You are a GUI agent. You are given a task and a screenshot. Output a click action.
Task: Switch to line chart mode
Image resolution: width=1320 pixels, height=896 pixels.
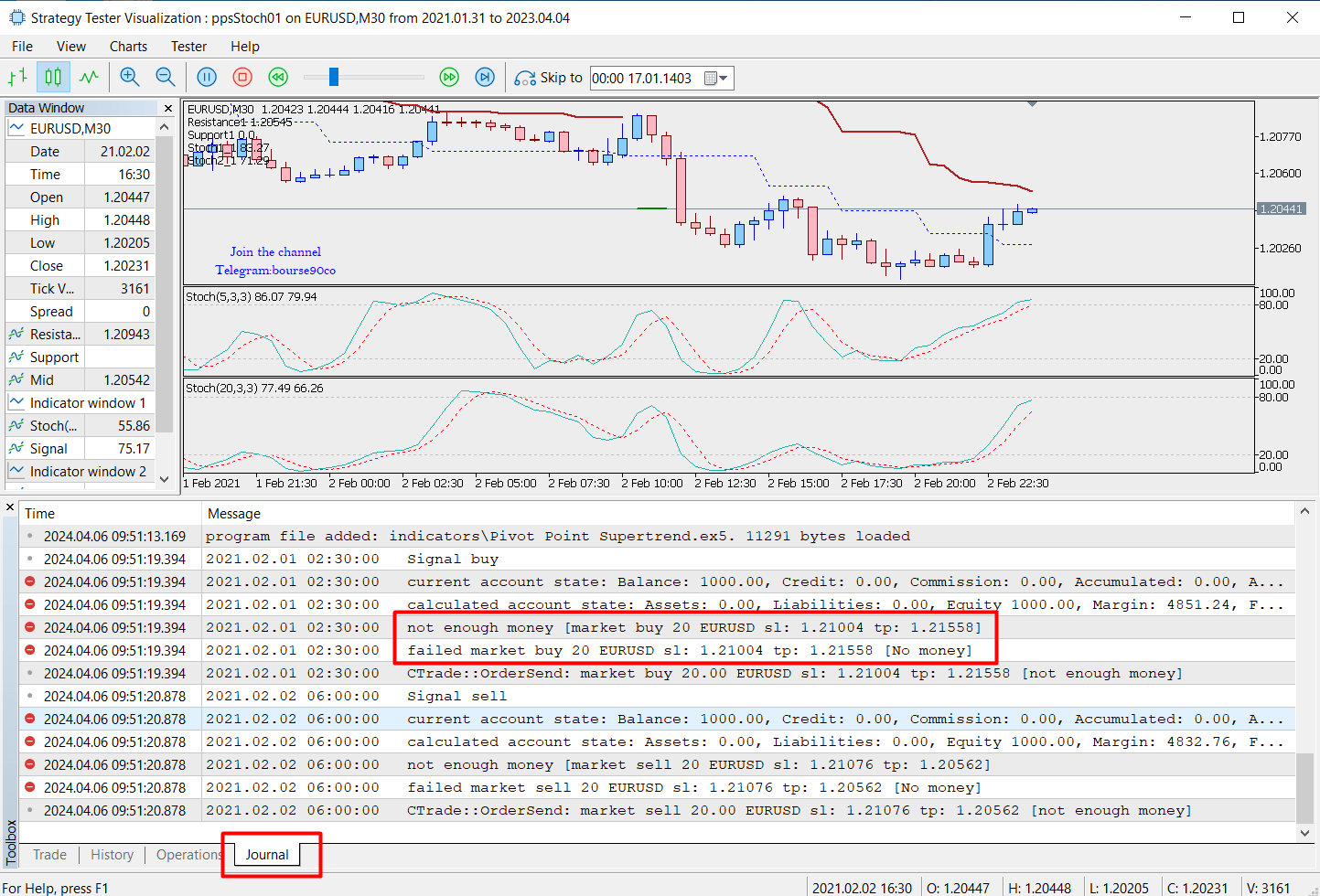click(89, 78)
